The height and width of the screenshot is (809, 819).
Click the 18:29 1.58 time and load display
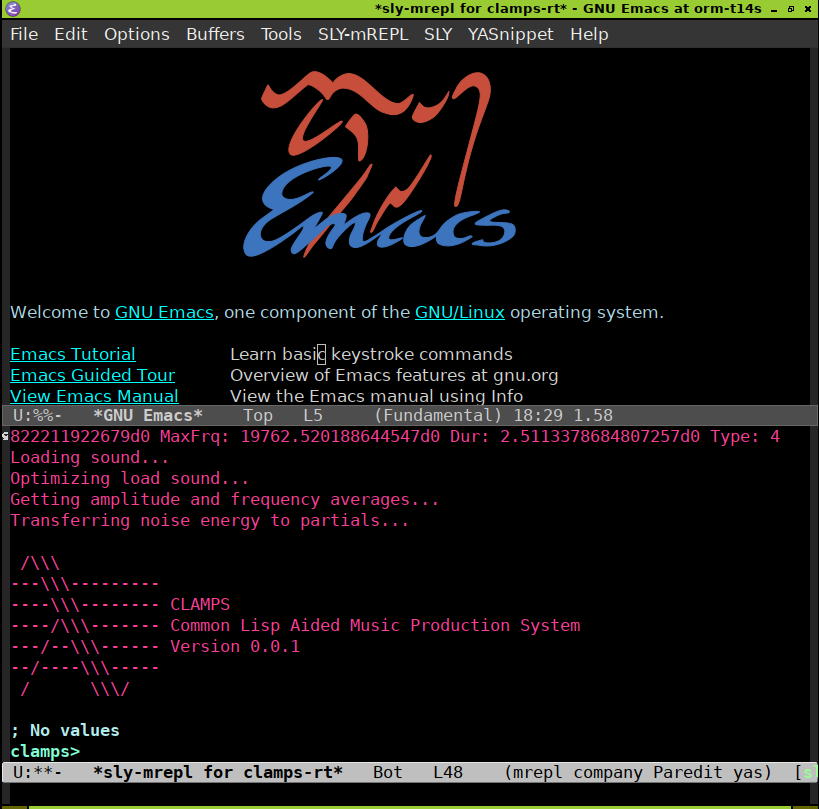point(563,416)
